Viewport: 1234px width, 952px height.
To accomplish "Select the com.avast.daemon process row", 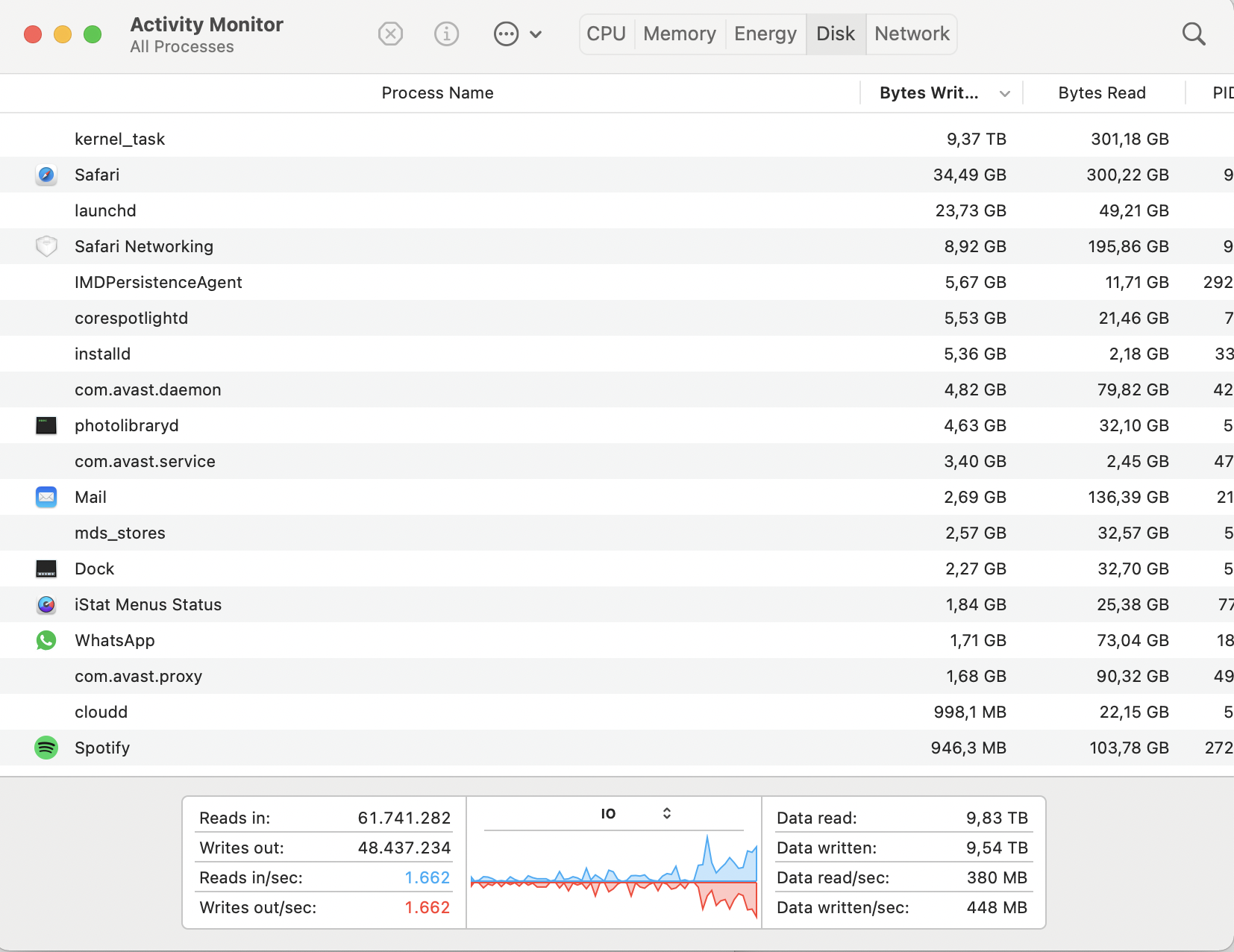I will [617, 389].
